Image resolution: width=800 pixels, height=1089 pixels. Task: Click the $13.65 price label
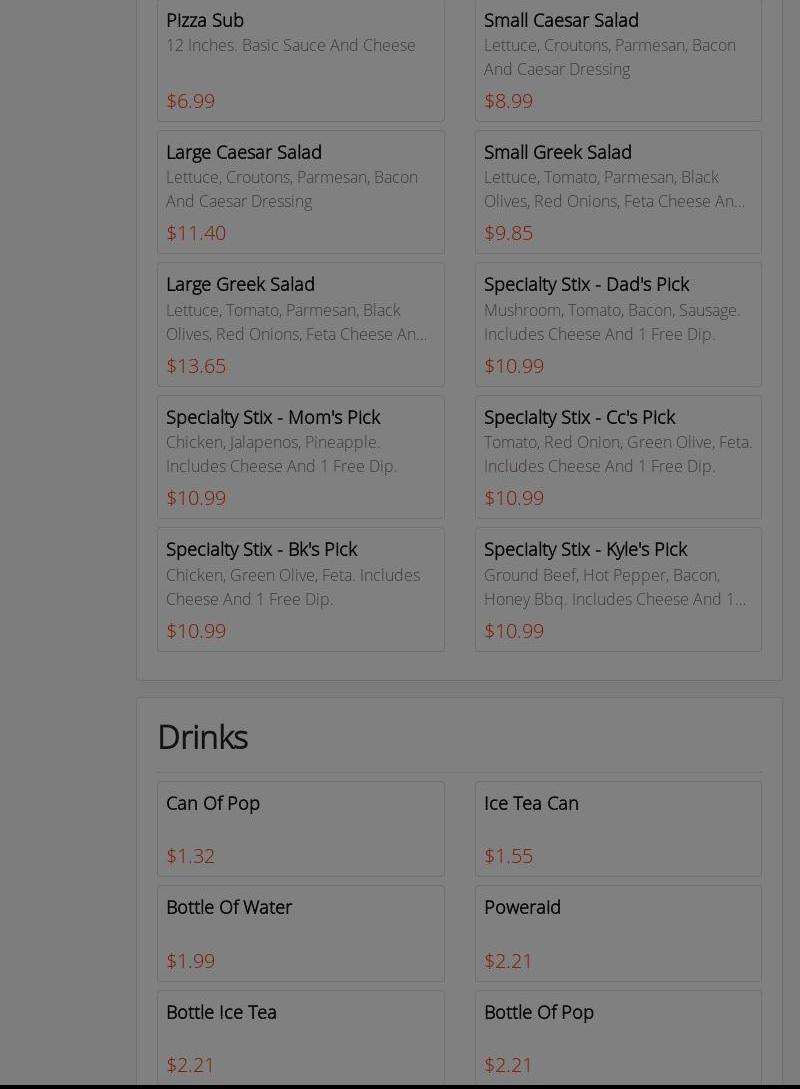point(196,366)
